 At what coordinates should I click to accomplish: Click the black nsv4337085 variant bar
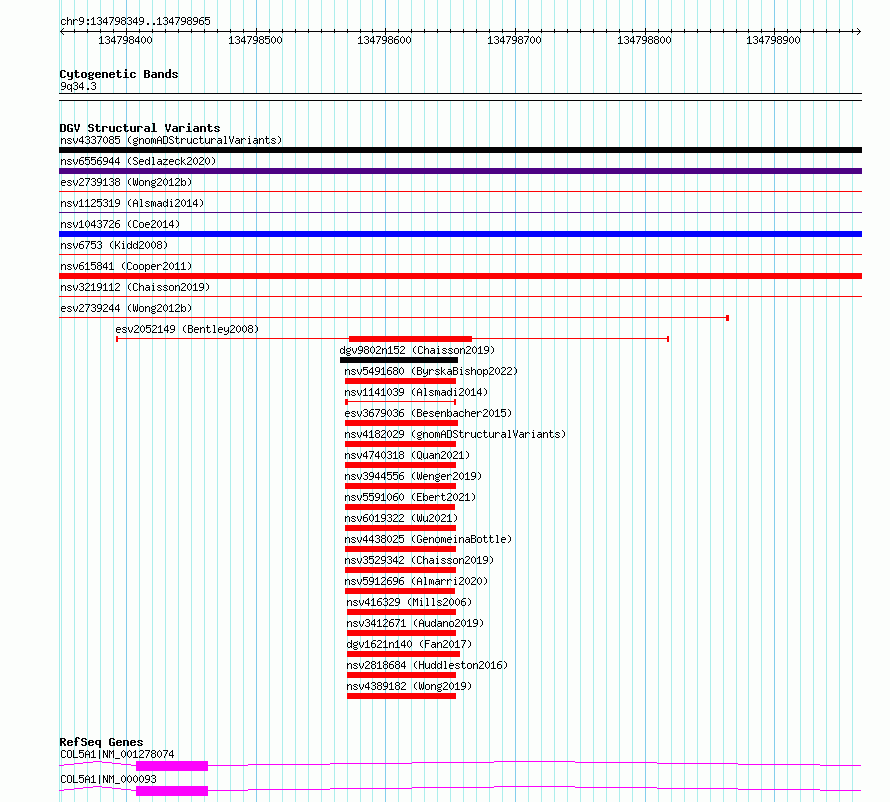coord(460,150)
